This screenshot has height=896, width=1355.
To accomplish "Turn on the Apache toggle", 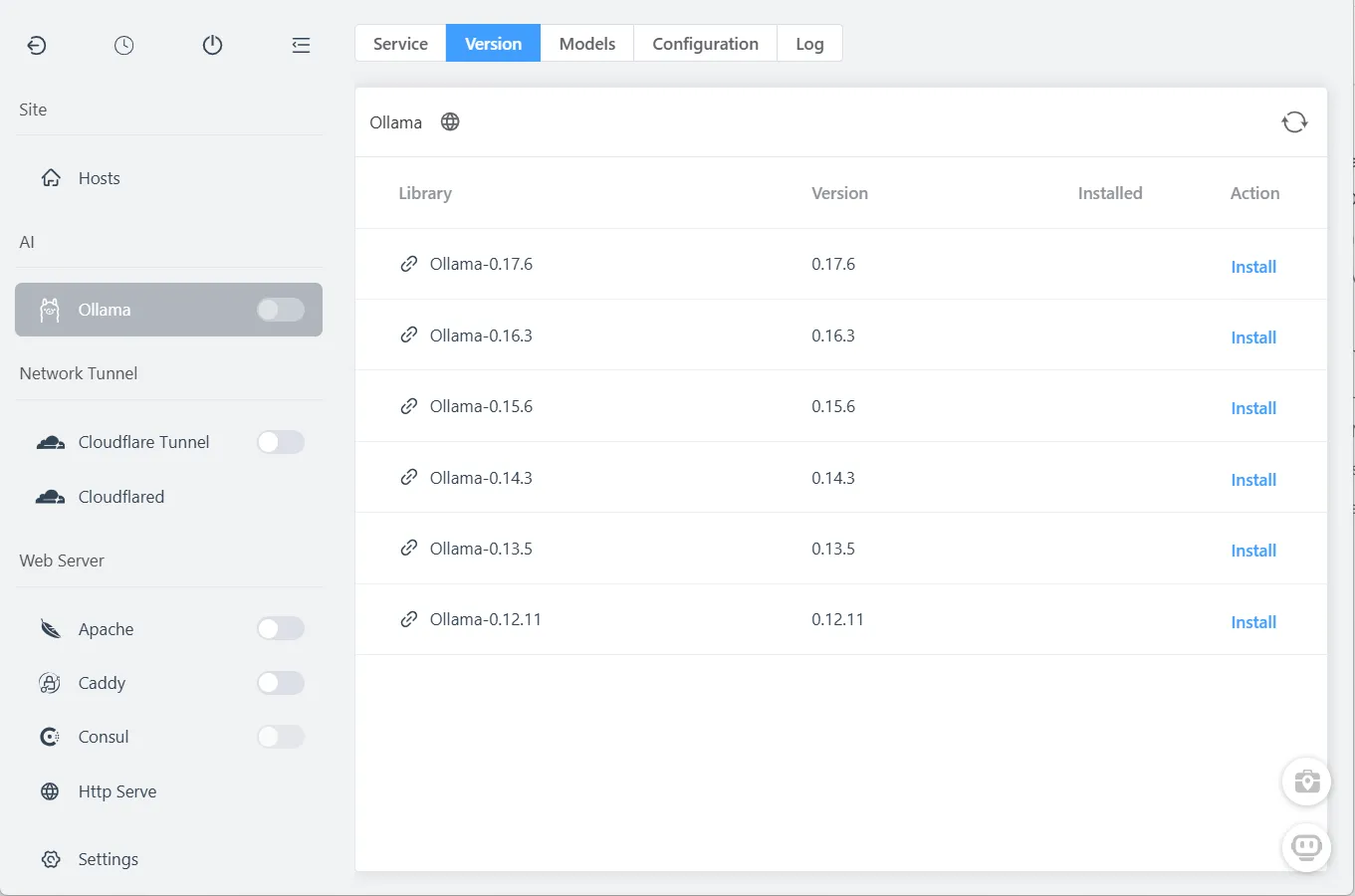I will tap(280, 628).
